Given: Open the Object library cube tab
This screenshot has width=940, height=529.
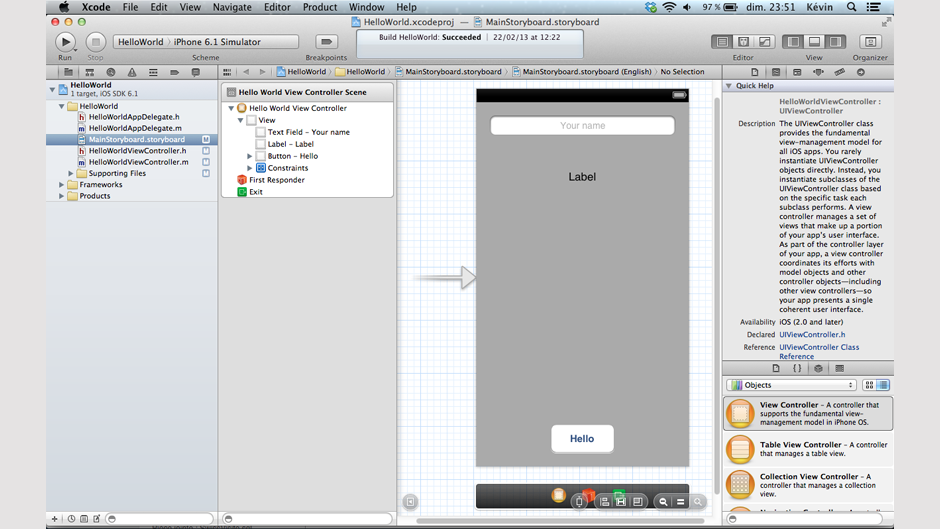Looking at the screenshot, I should pyautogui.click(x=818, y=368).
